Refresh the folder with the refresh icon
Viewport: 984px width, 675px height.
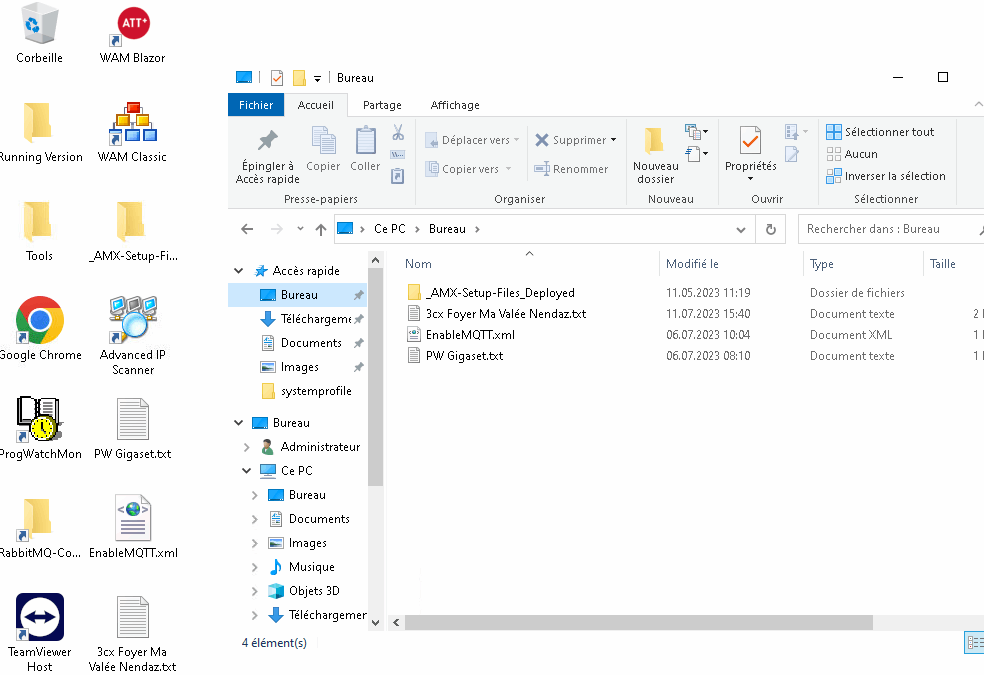click(x=769, y=229)
